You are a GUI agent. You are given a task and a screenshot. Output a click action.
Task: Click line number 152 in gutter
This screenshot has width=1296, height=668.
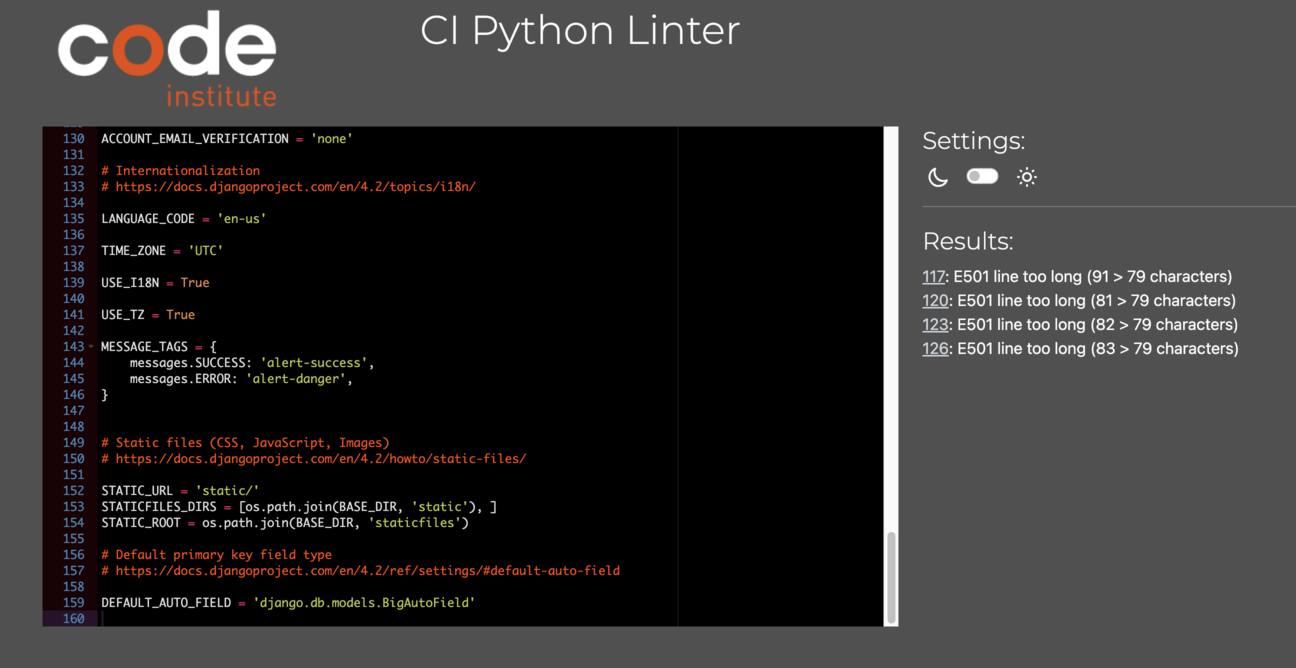[73, 491]
